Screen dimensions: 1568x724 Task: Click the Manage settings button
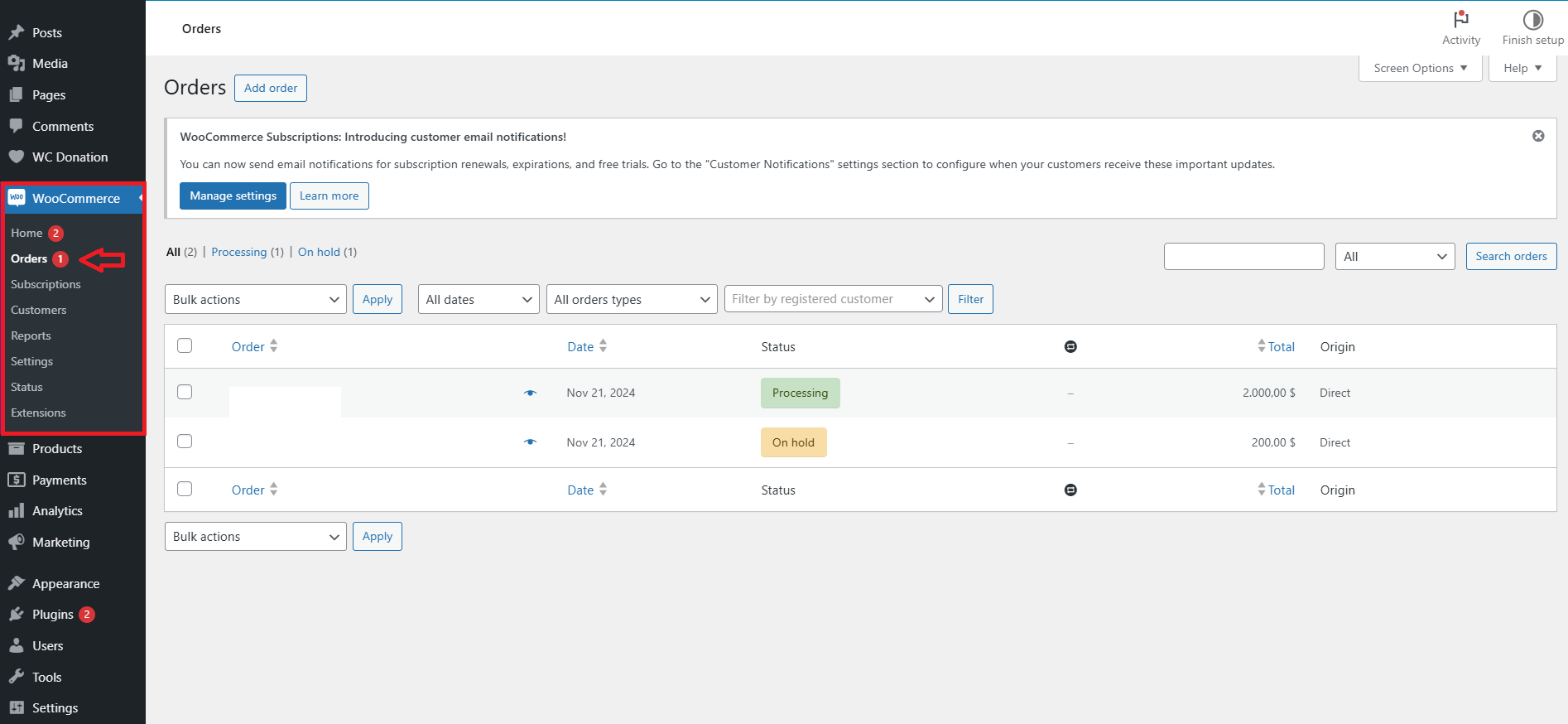coord(233,195)
